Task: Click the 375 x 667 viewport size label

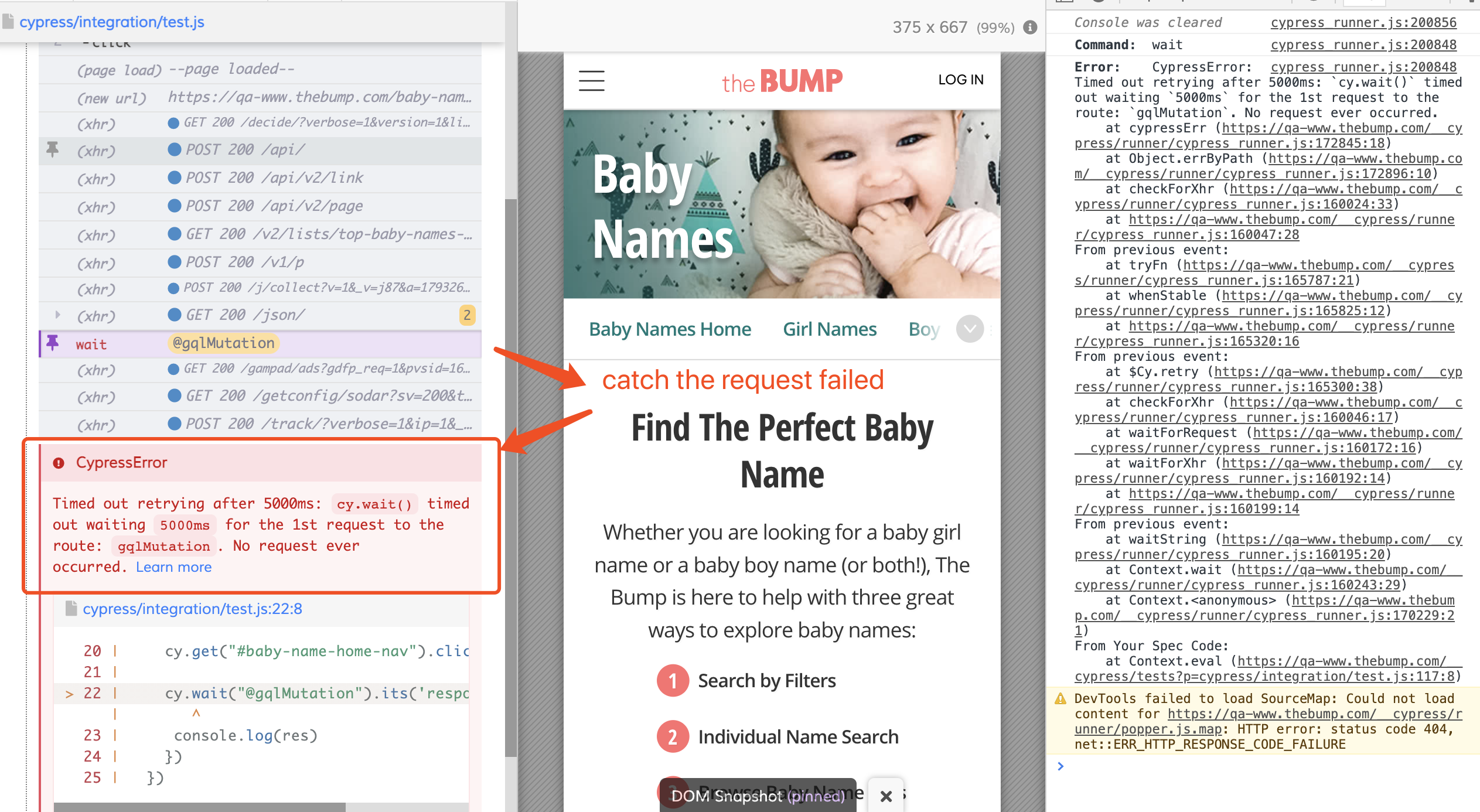Action: (x=930, y=27)
